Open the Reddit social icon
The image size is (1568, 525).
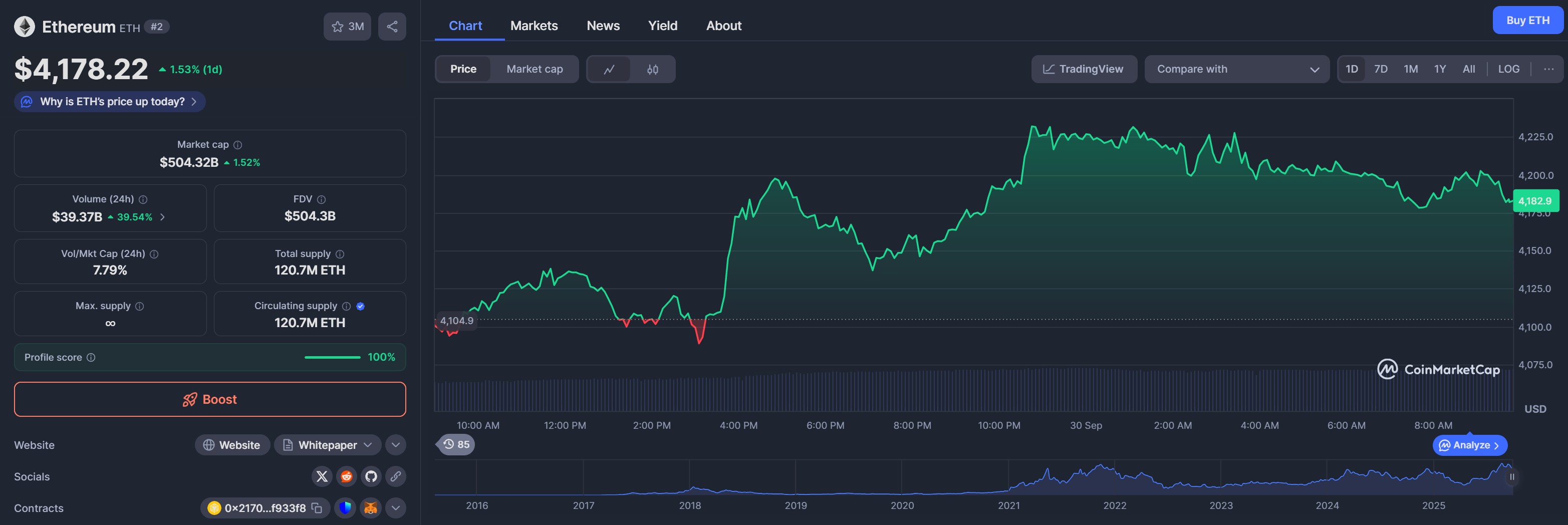(x=346, y=476)
